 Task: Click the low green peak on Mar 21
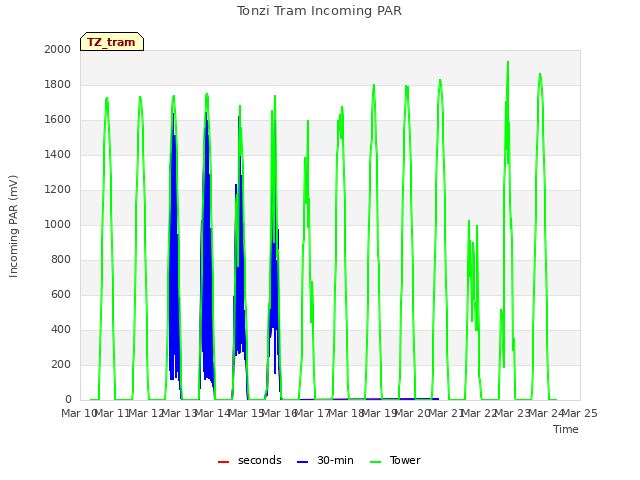469,222
